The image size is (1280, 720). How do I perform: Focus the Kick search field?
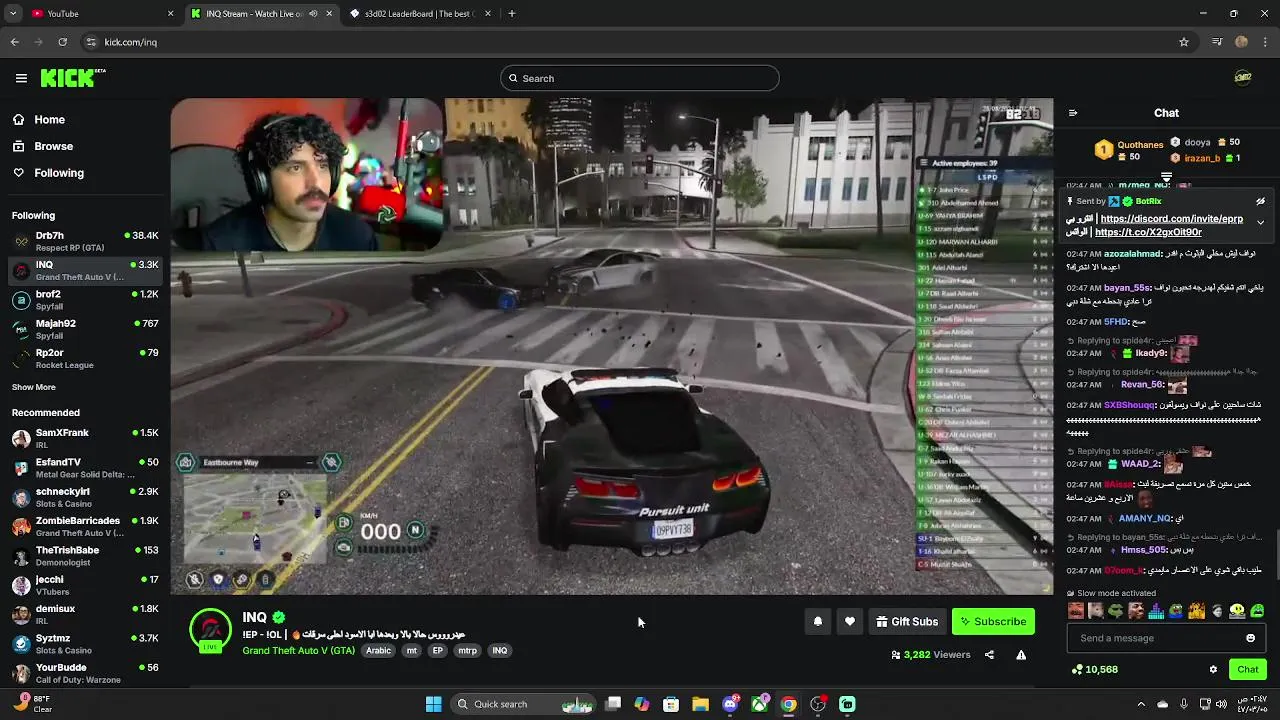[640, 78]
